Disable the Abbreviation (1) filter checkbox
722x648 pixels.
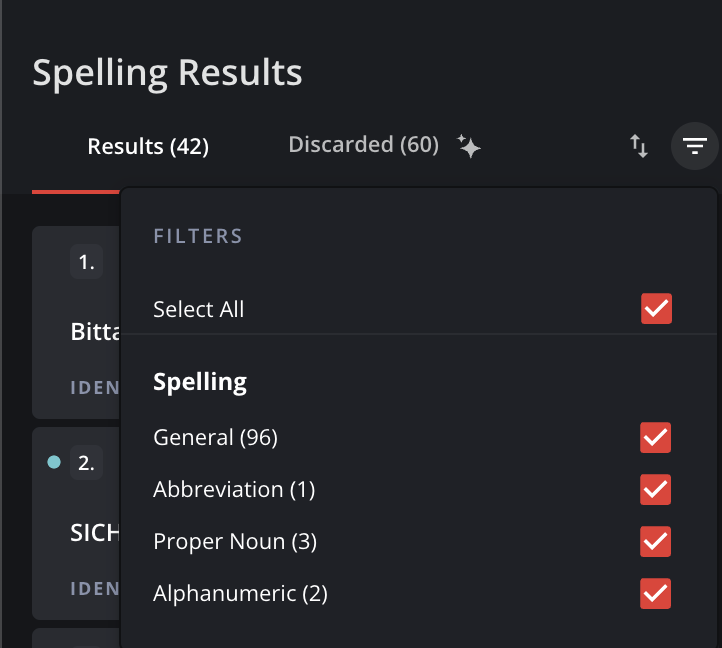point(656,489)
